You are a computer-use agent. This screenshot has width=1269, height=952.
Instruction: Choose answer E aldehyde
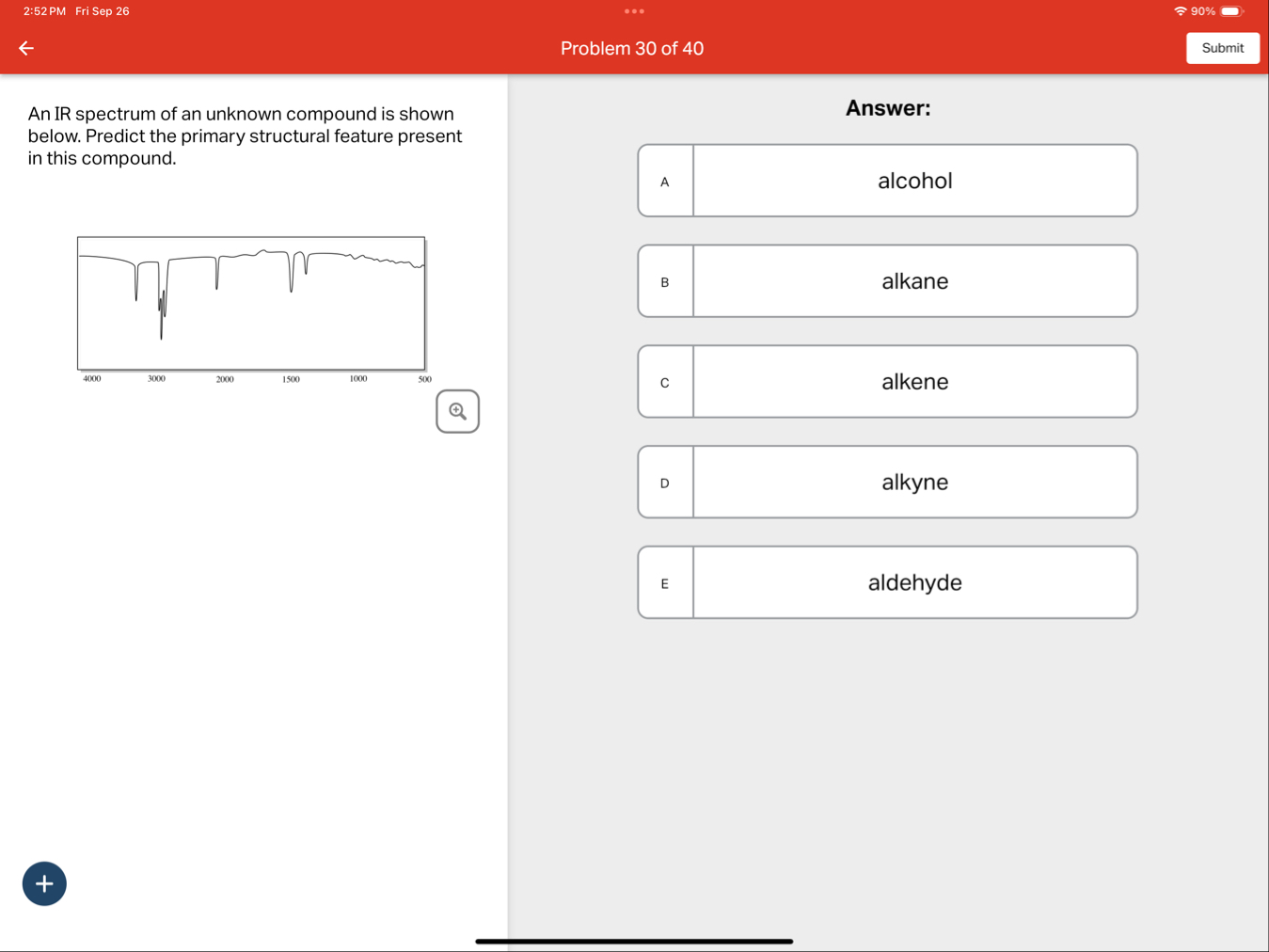pyautogui.click(x=887, y=582)
